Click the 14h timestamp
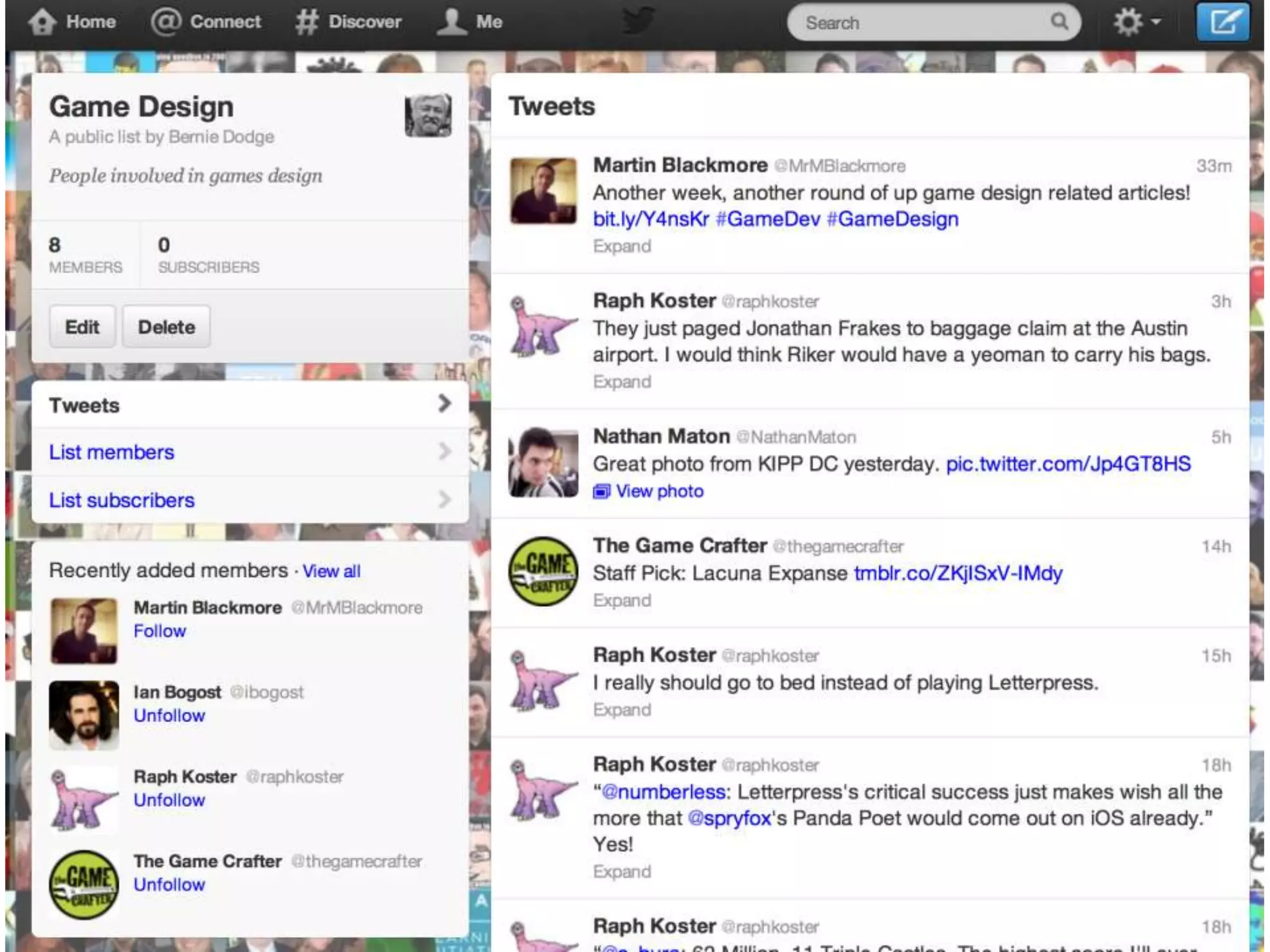Screen dimensions: 1270x952 pyautogui.click(x=1216, y=546)
